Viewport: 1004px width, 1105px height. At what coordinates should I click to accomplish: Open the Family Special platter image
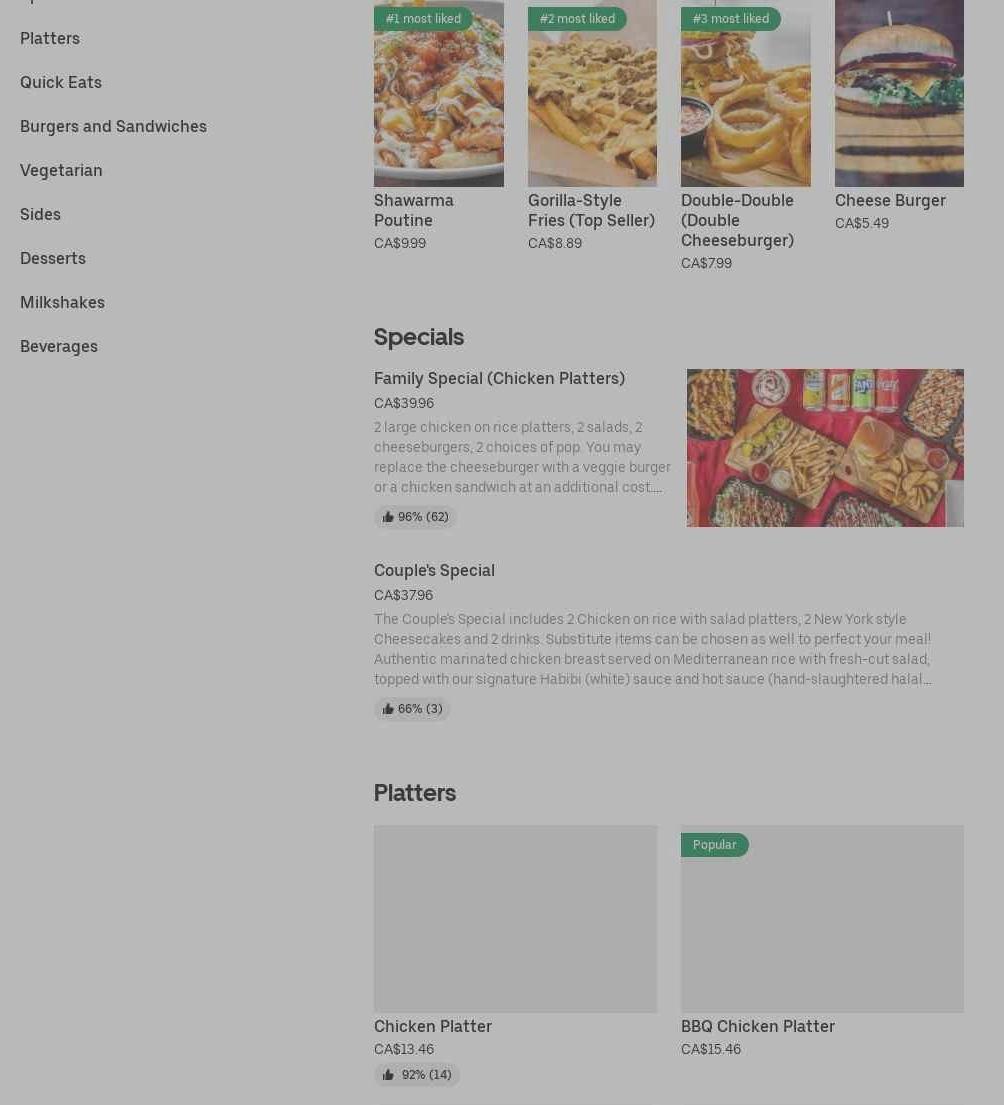click(x=825, y=447)
